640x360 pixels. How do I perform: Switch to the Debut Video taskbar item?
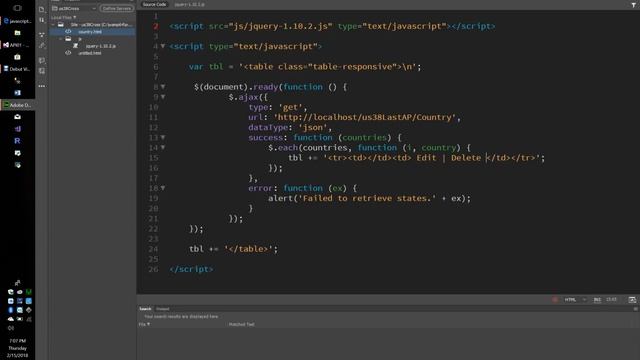pyautogui.click(x=17, y=69)
